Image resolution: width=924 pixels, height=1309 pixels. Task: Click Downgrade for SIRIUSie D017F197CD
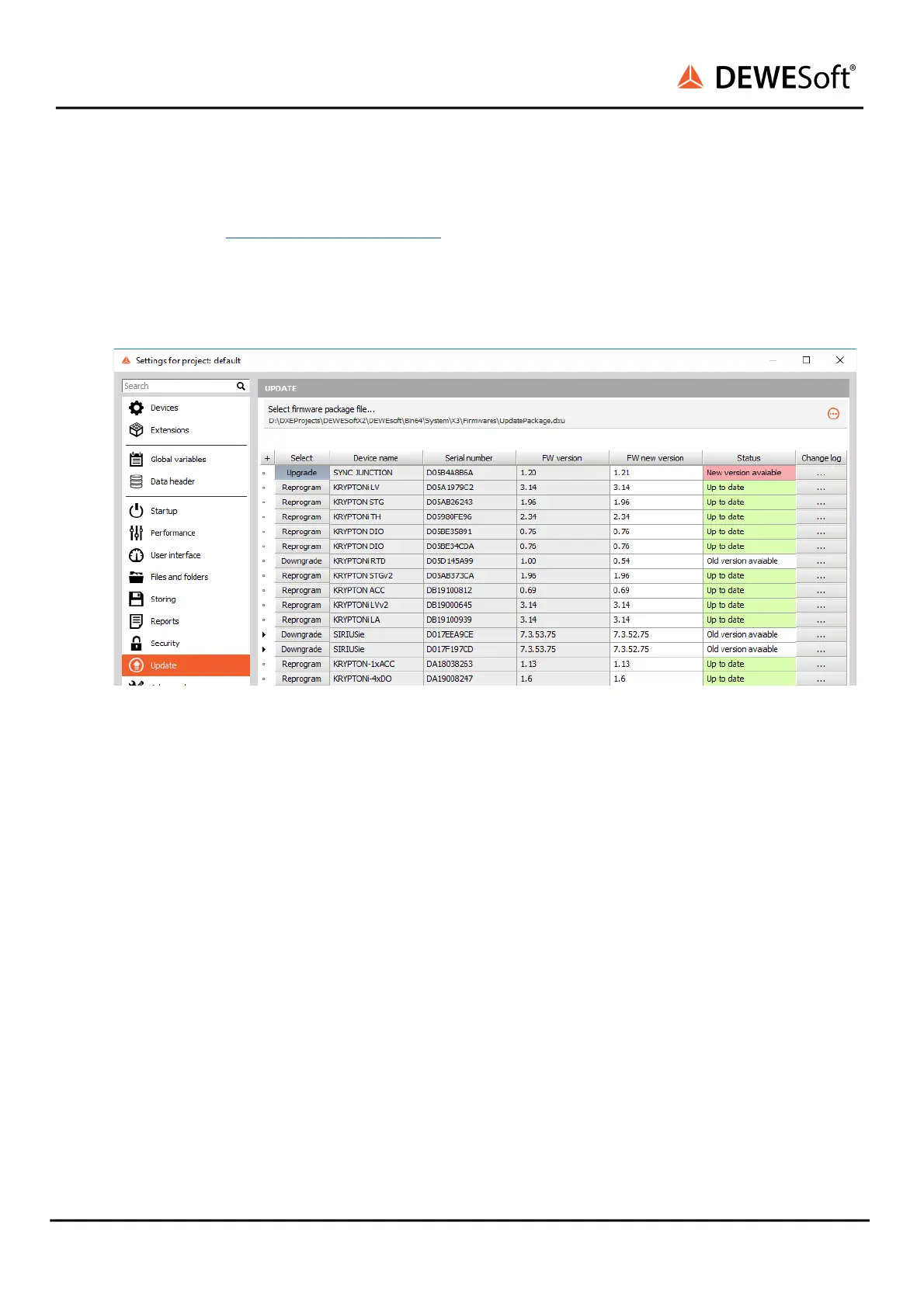click(302, 649)
